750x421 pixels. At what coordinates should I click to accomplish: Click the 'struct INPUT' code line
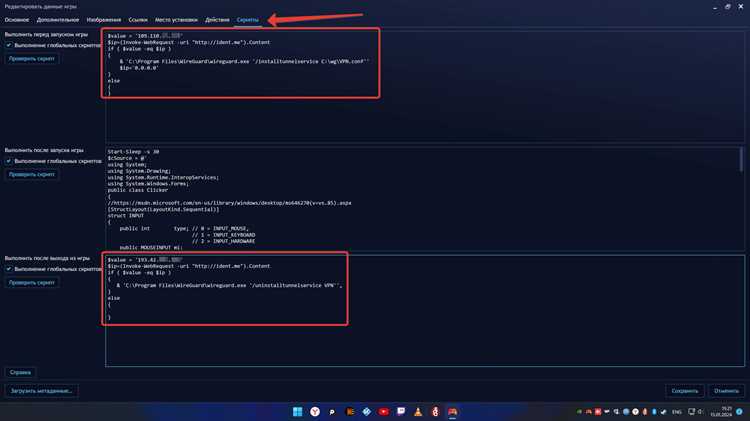coord(126,216)
